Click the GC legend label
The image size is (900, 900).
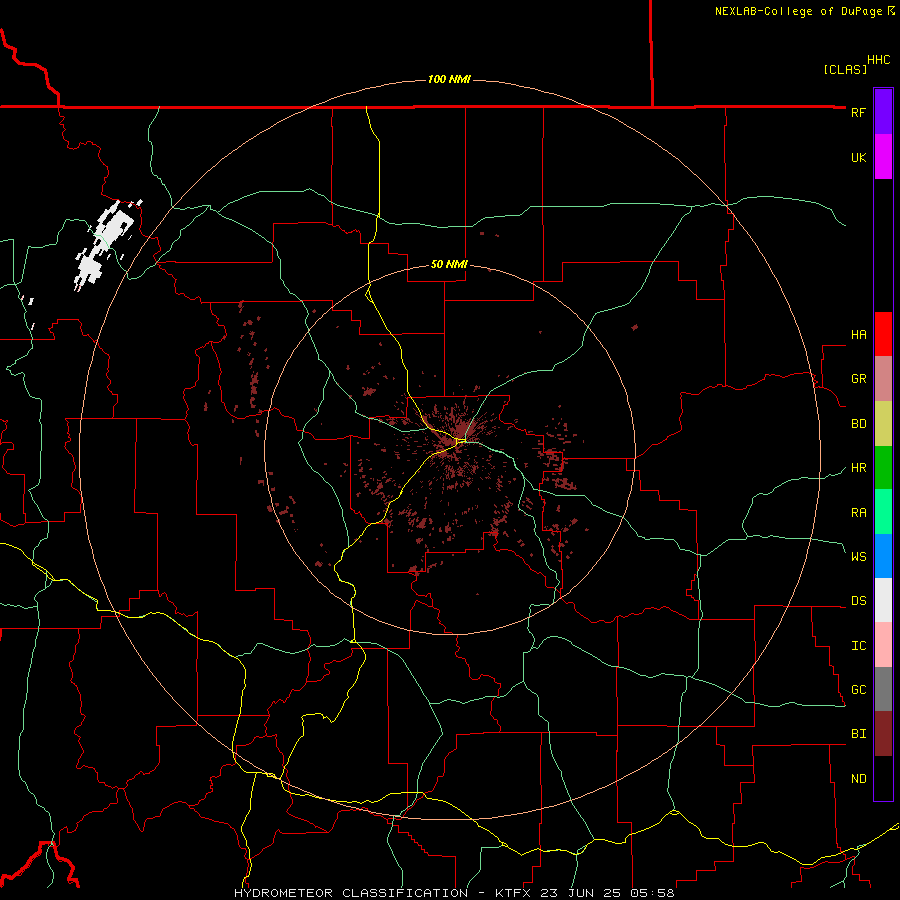tap(858, 689)
